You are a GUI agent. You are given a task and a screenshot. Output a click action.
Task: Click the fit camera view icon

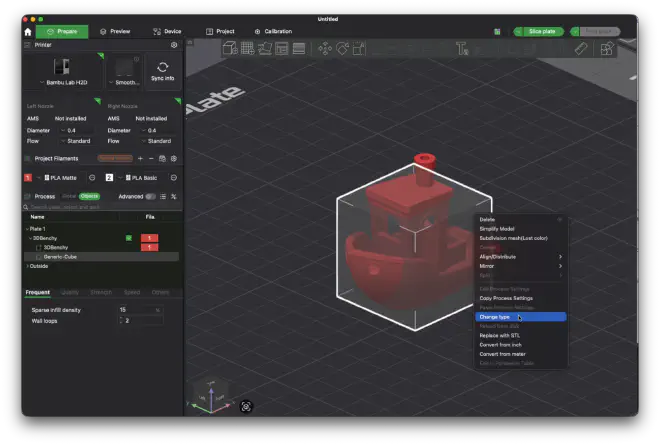tap(246, 406)
